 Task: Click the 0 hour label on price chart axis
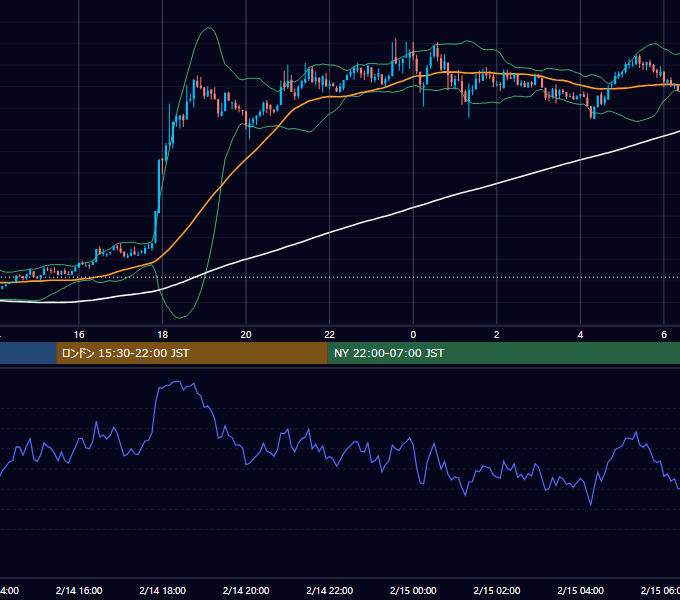point(413,335)
